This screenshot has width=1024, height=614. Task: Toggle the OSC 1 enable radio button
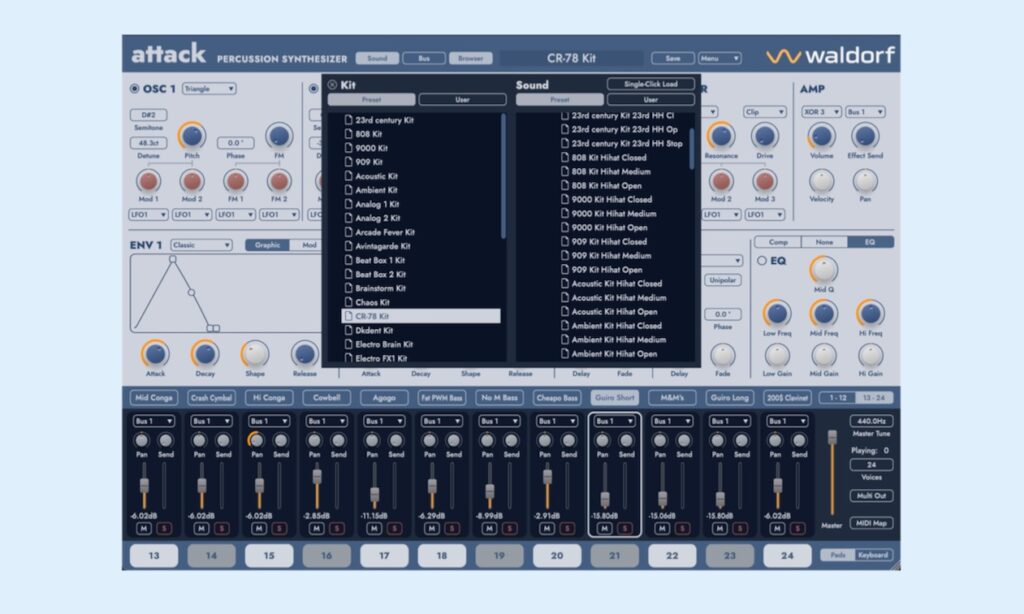coord(135,89)
